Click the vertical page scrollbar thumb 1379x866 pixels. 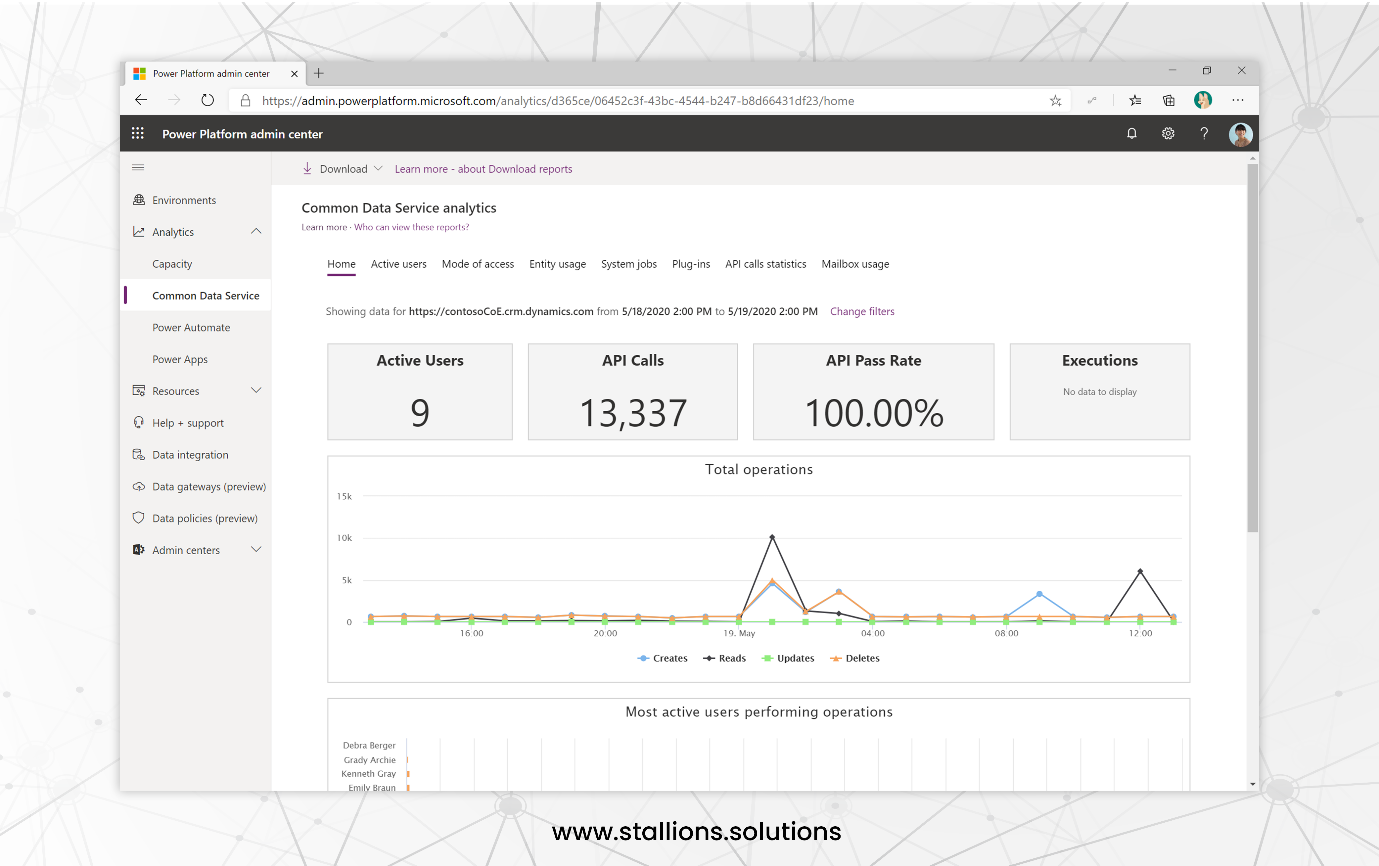[x=1253, y=346]
